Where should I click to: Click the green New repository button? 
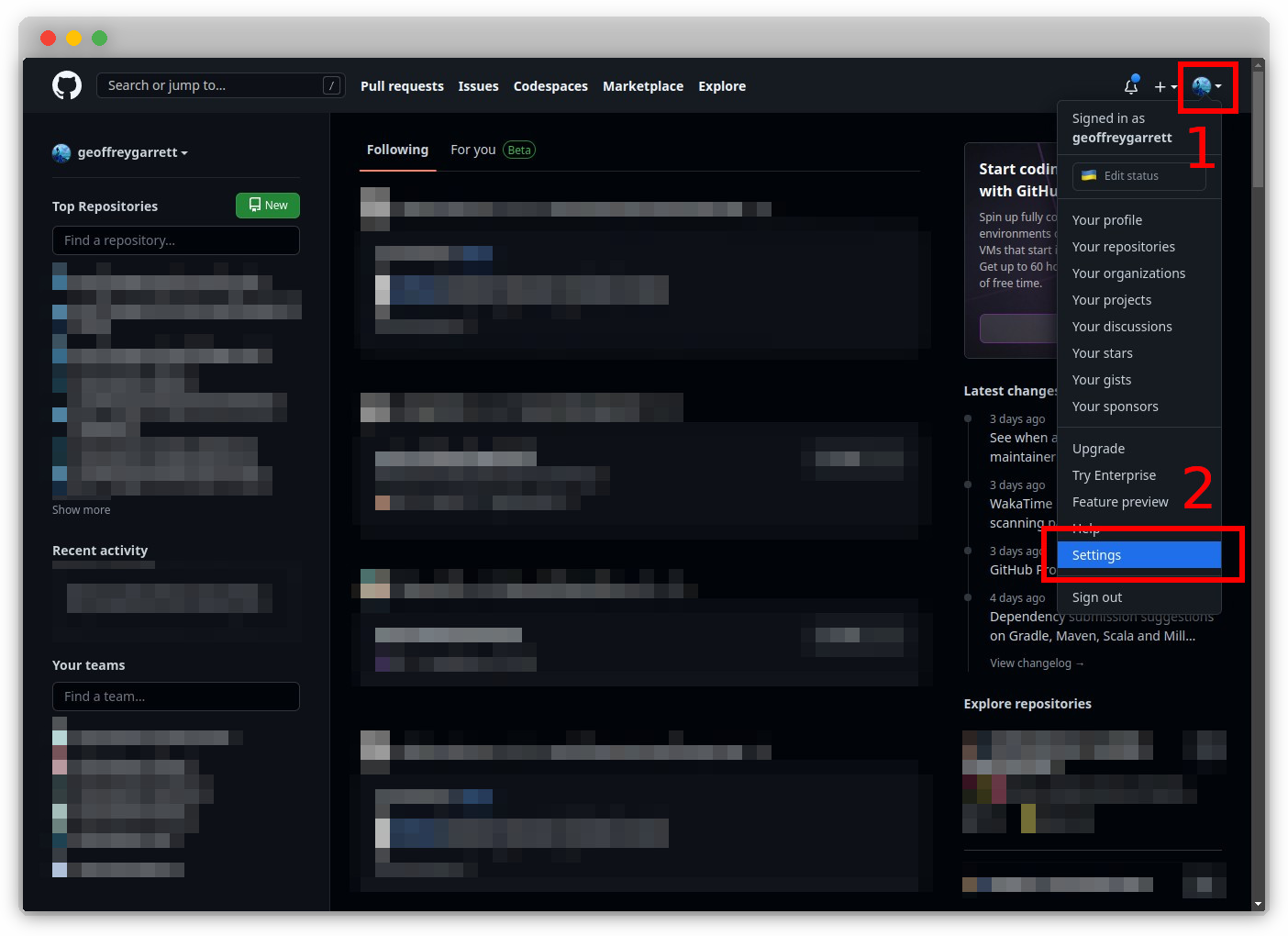pos(268,206)
